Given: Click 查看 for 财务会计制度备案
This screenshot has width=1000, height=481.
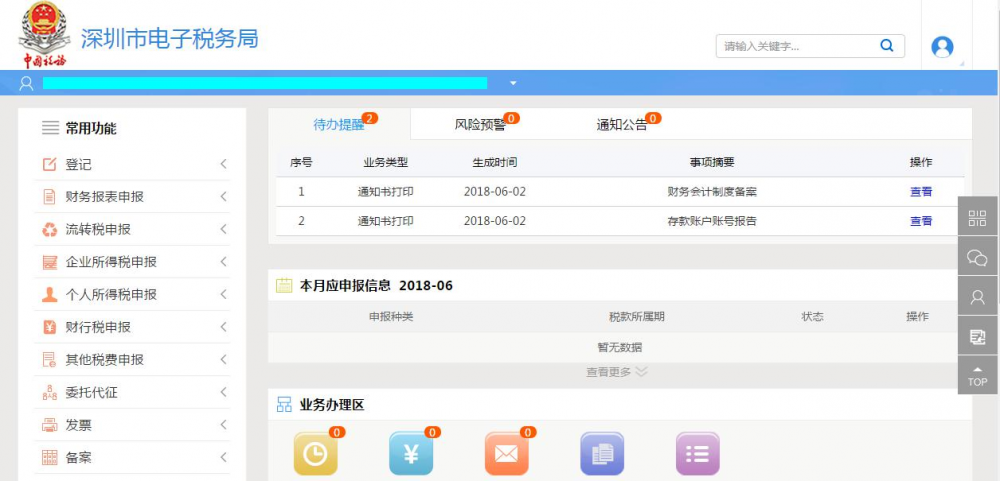Looking at the screenshot, I should [x=920, y=192].
